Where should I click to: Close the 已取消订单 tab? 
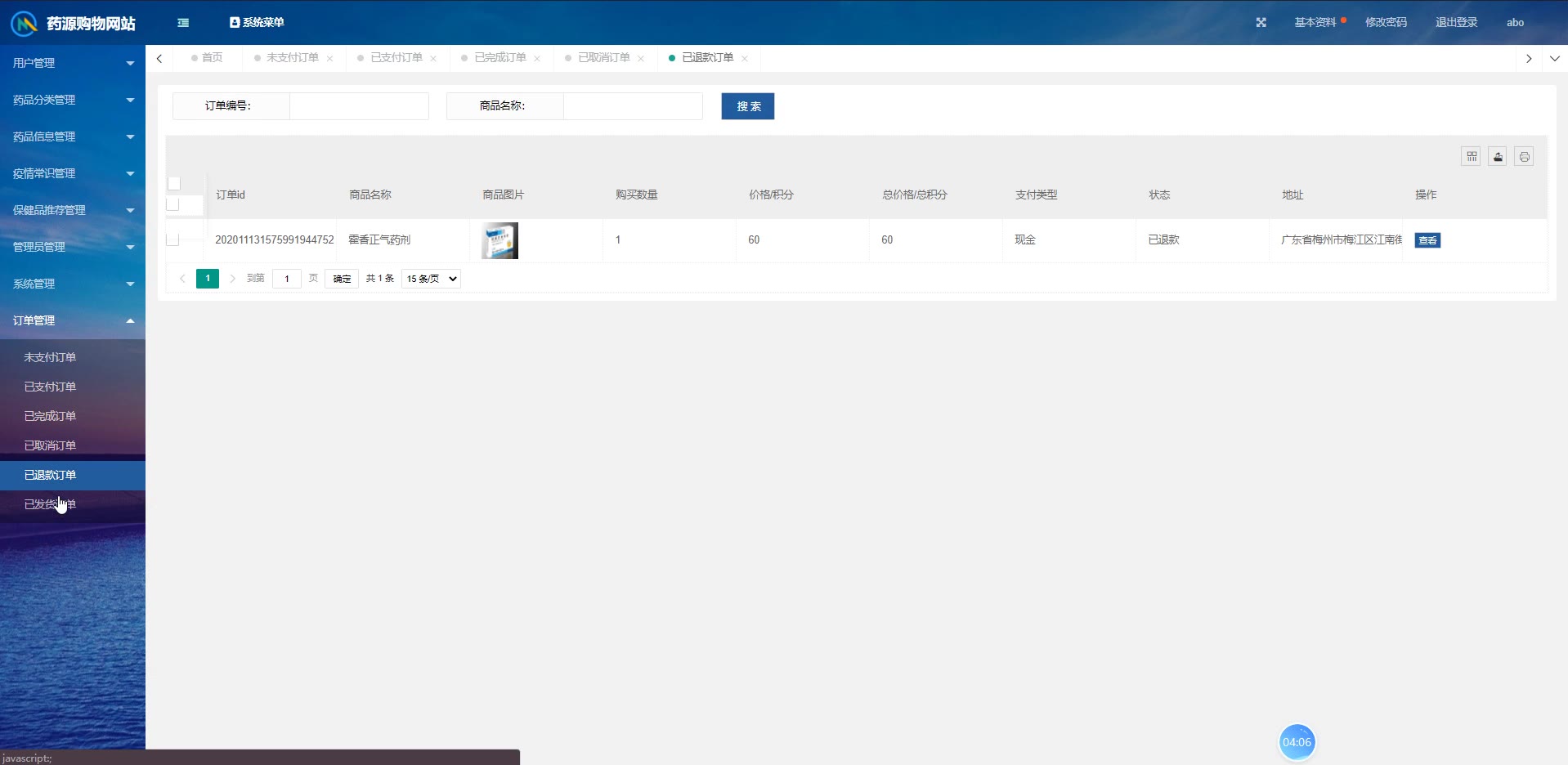click(641, 59)
